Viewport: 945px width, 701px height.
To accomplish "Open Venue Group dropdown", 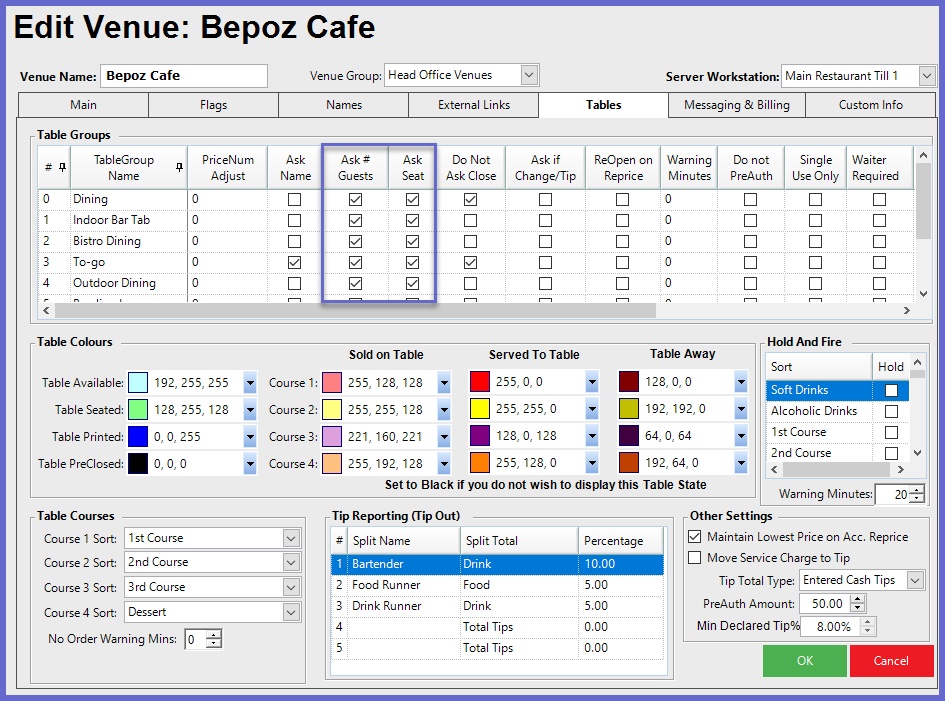I will click(x=529, y=75).
